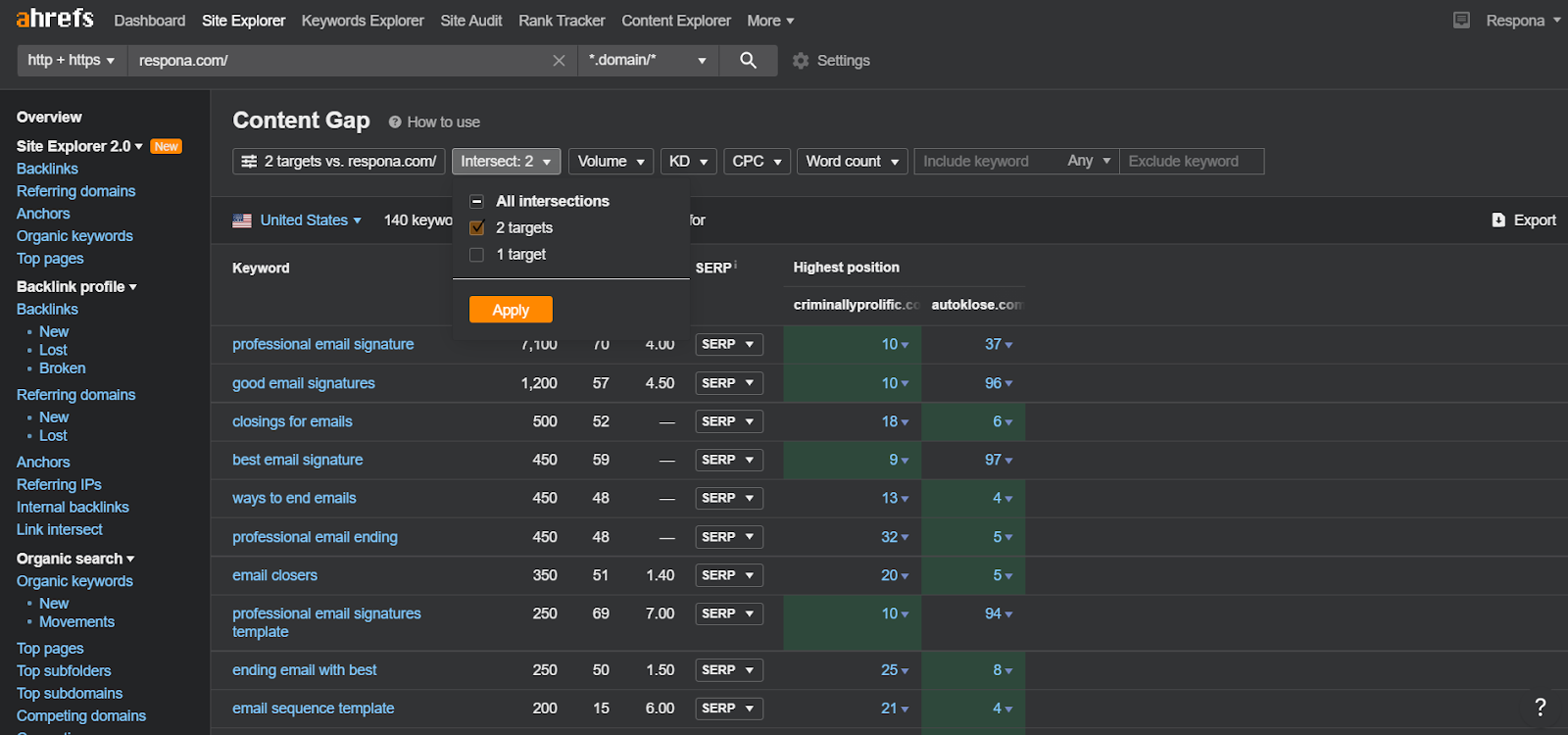Click the Ahrefs logo

pos(55,19)
